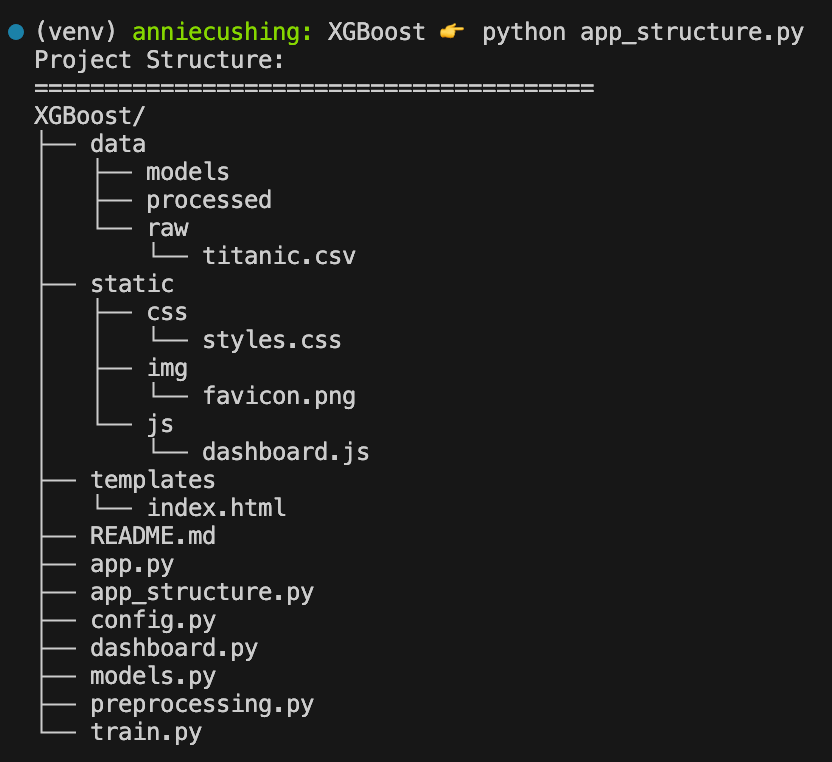832x762 pixels.
Task: Click the 'favicon.png' file name
Action: pos(279,396)
